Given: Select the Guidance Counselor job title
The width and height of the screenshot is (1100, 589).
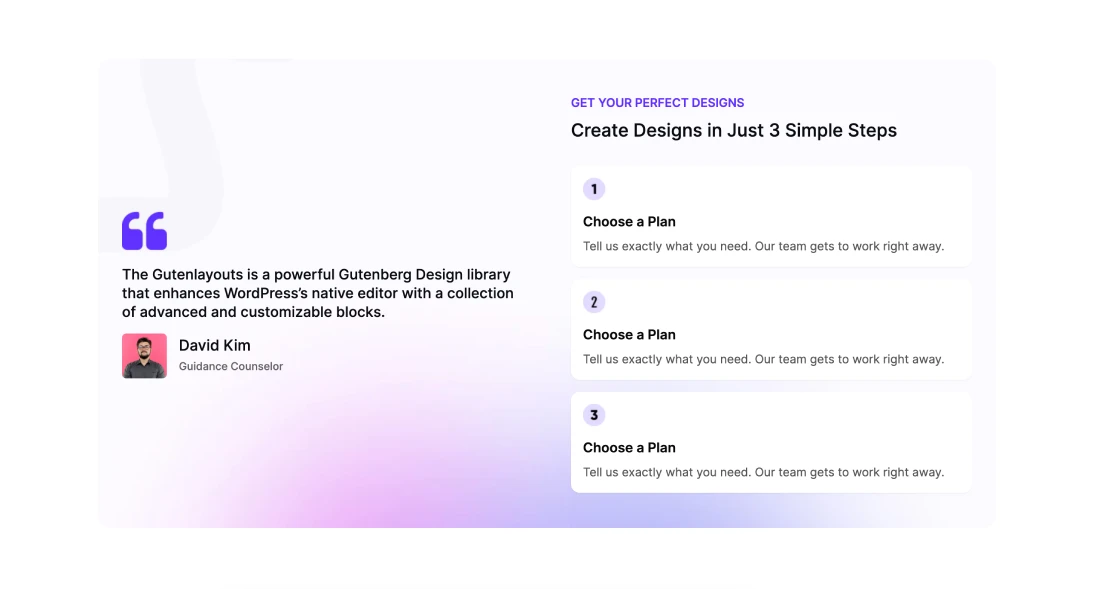Looking at the screenshot, I should [230, 367].
